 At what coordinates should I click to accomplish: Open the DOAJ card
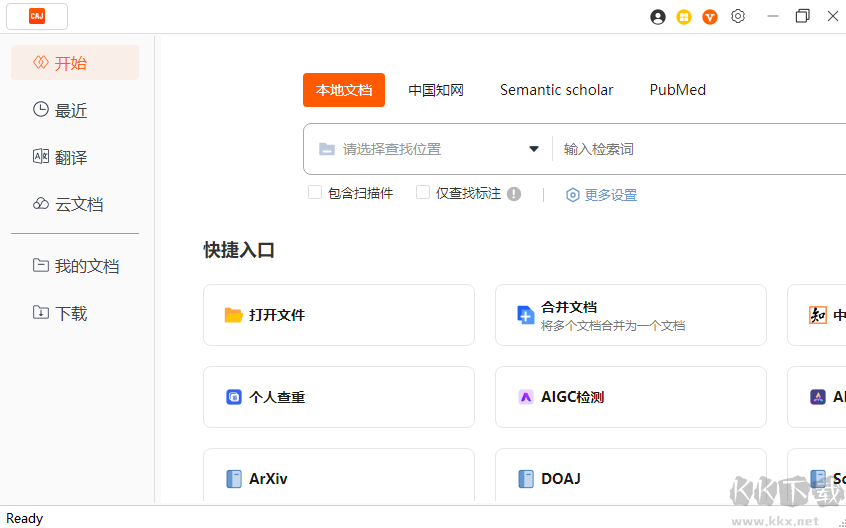(631, 475)
